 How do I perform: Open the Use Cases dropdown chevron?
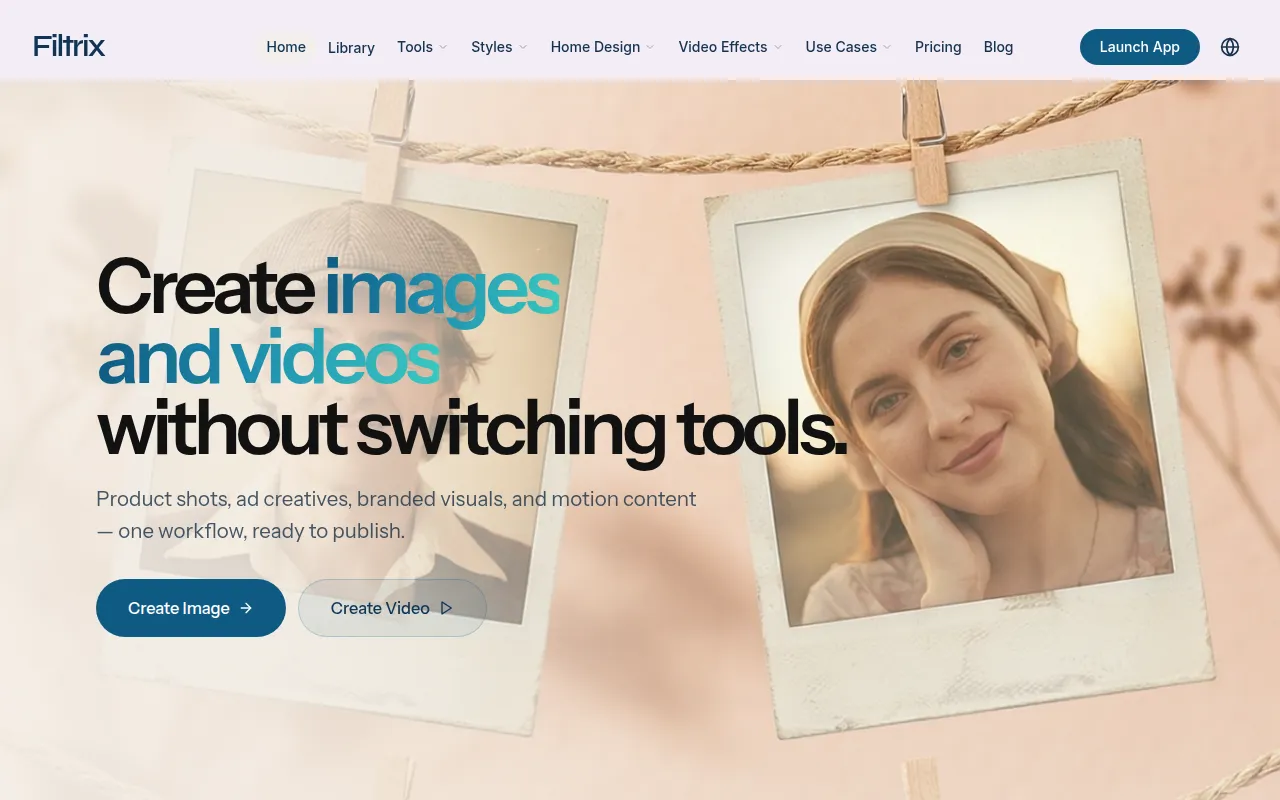pyautogui.click(x=887, y=47)
